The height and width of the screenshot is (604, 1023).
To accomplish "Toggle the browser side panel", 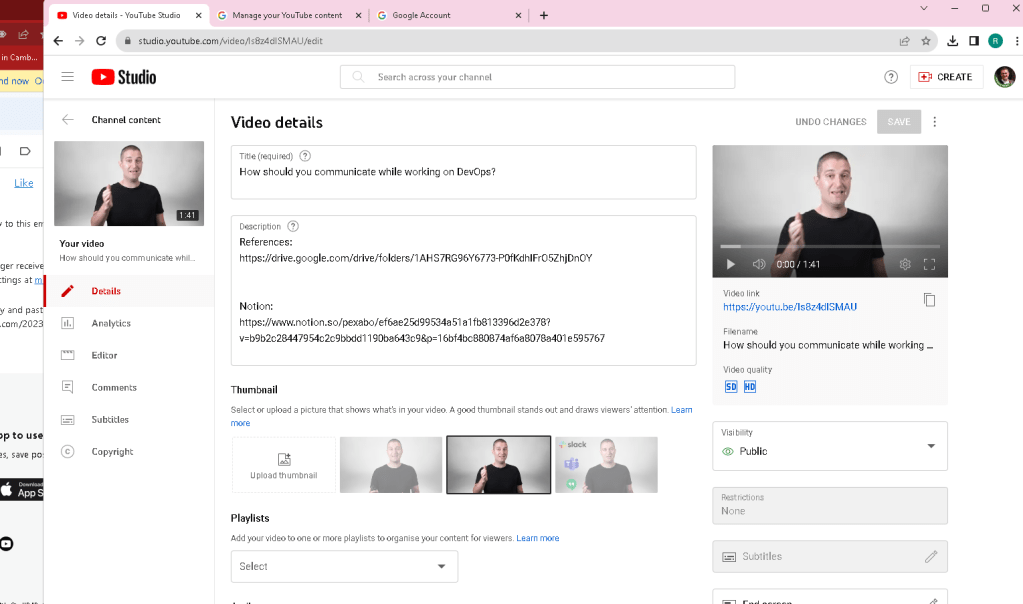I will pos(973,41).
